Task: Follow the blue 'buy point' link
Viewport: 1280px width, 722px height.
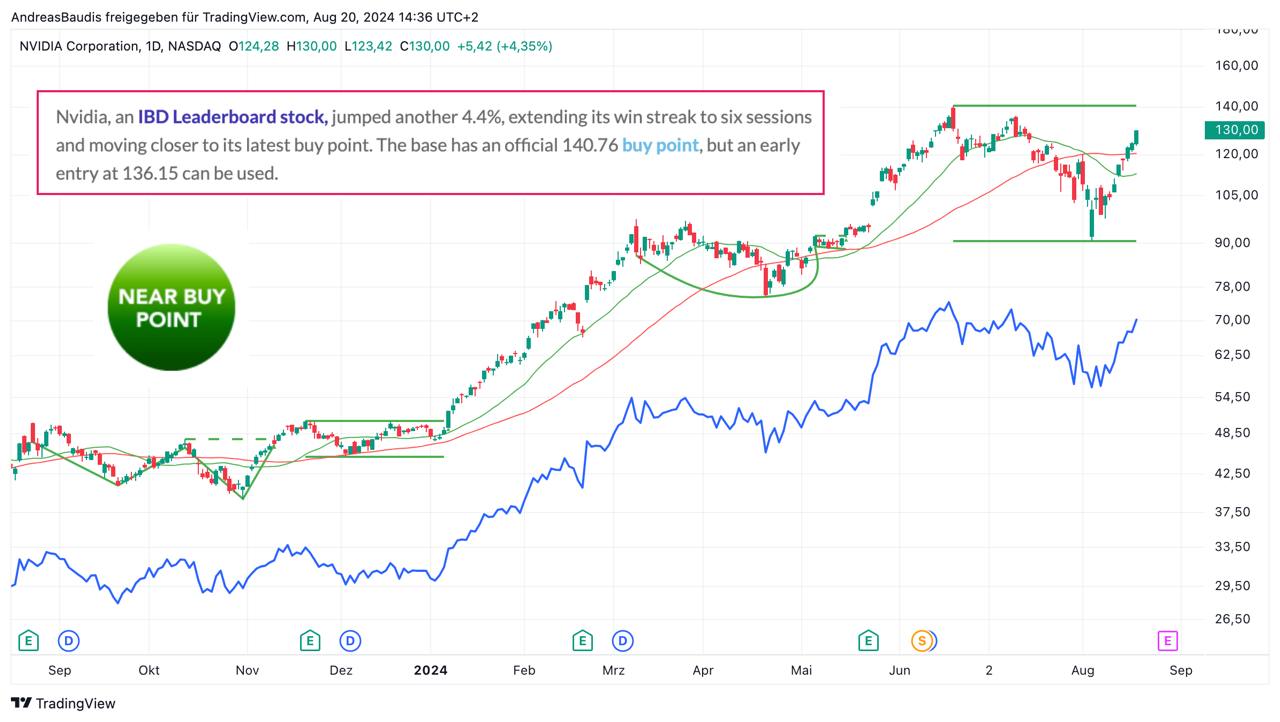Action: click(659, 145)
